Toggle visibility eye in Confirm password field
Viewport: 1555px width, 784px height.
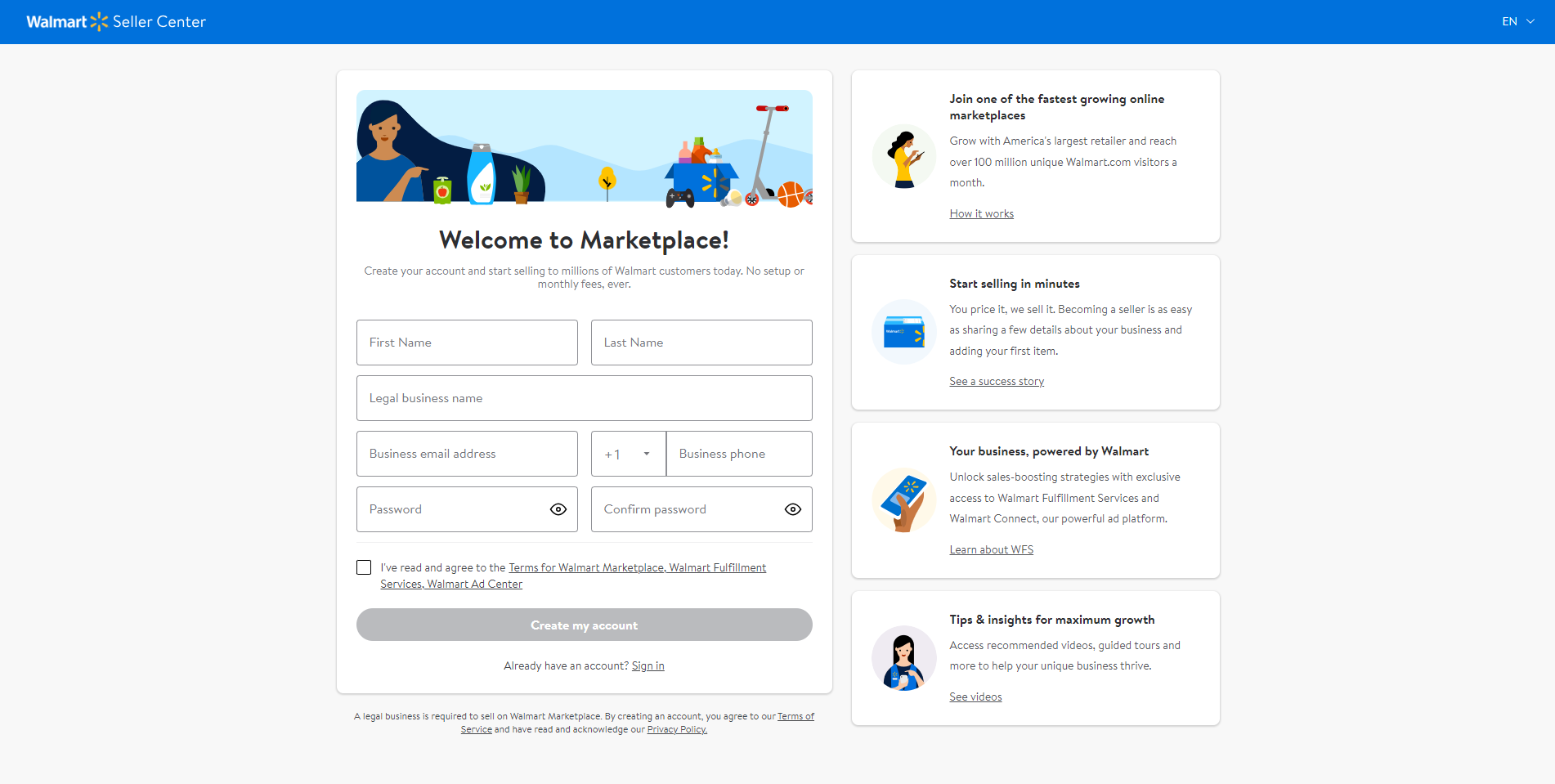(793, 509)
